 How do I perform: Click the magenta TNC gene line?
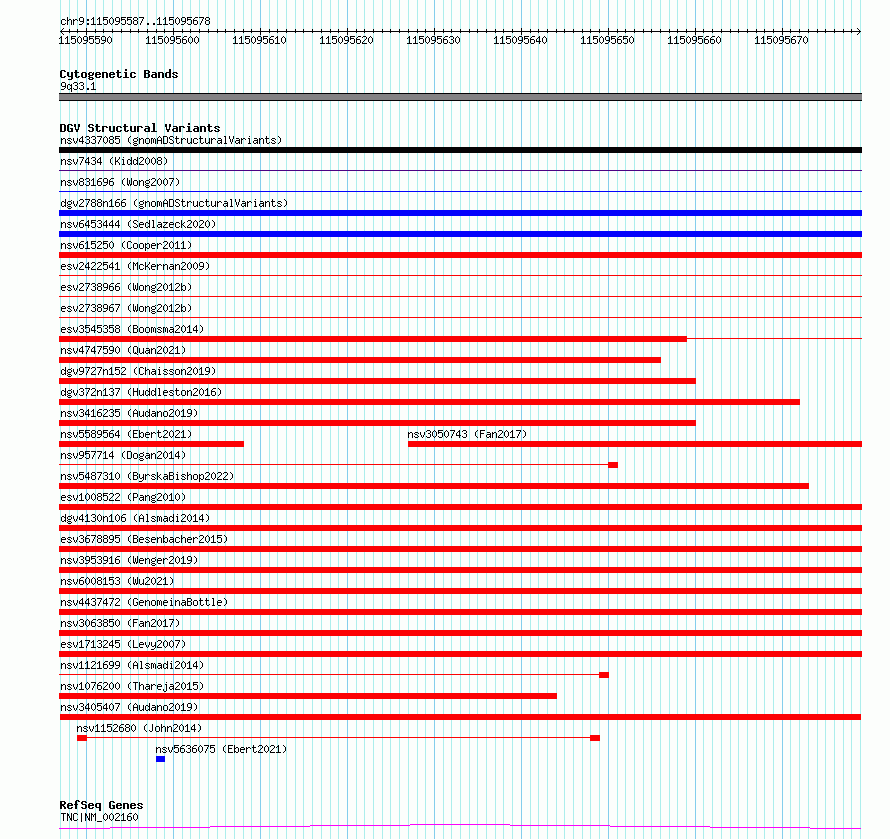pyautogui.click(x=460, y=827)
